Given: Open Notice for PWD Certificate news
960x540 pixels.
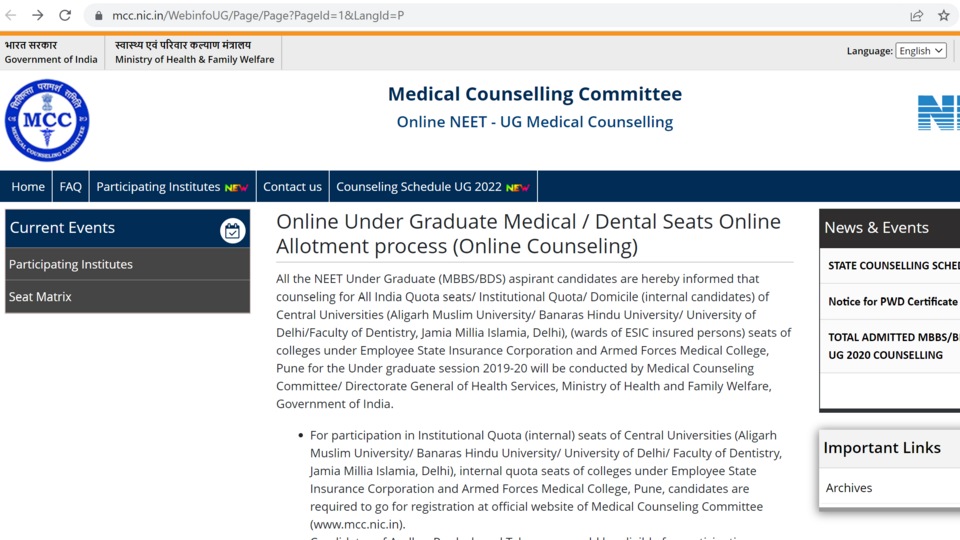Looking at the screenshot, I should pos(892,301).
